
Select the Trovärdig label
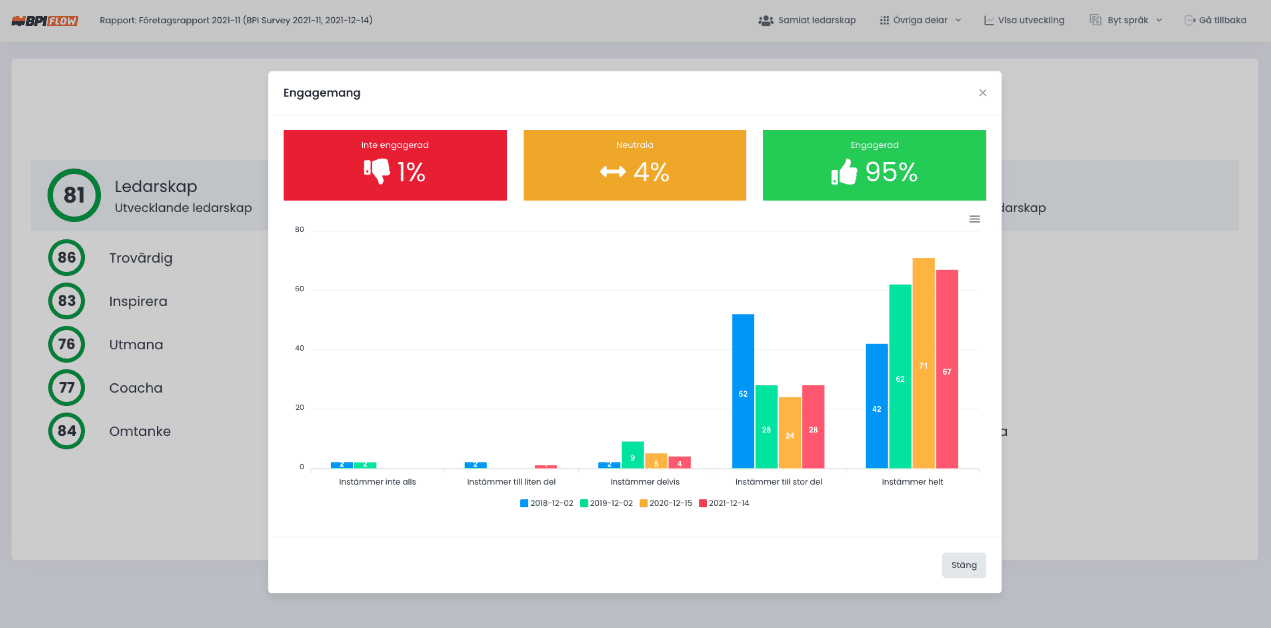141,258
